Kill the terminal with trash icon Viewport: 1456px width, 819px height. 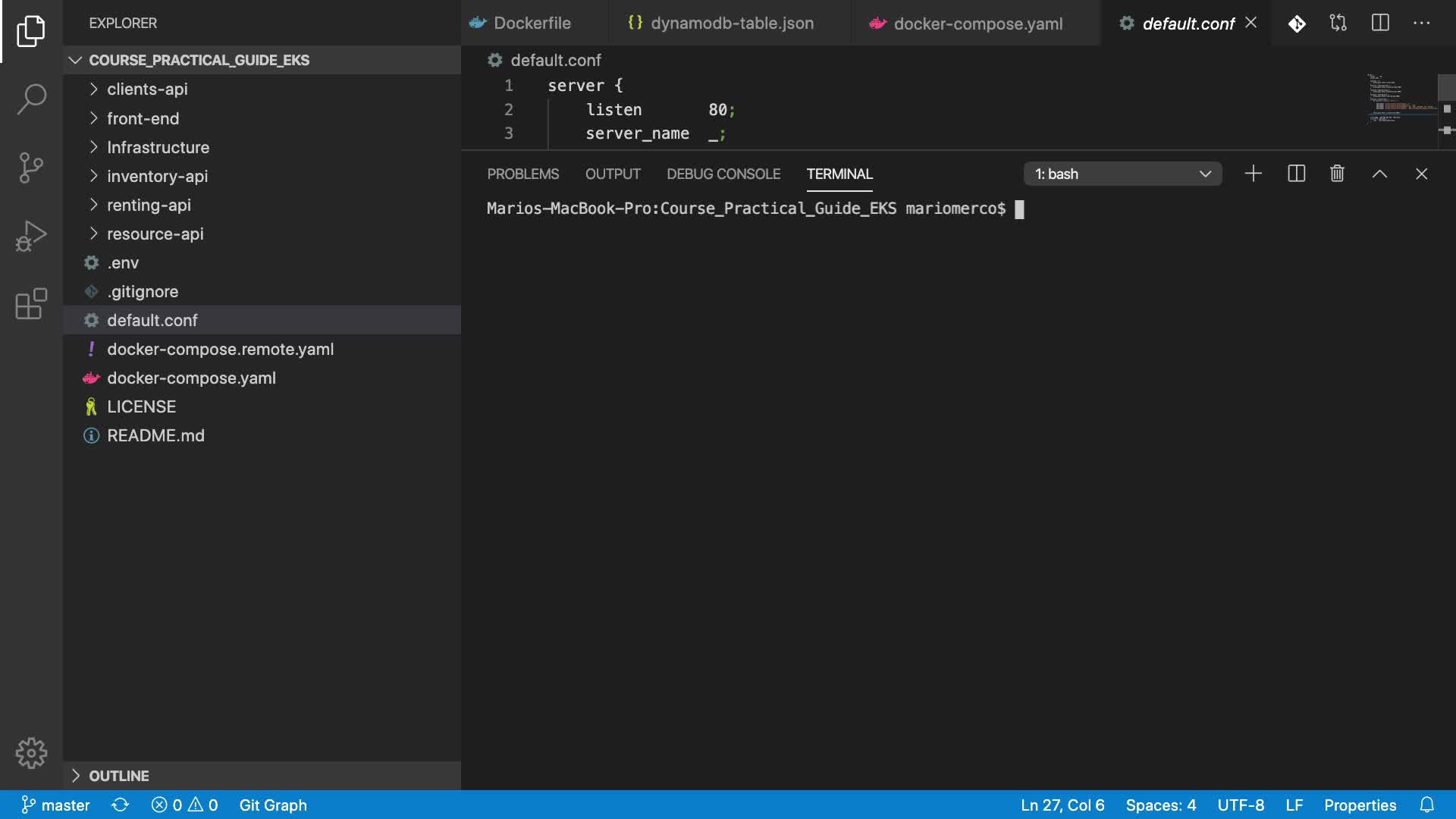[x=1337, y=174]
